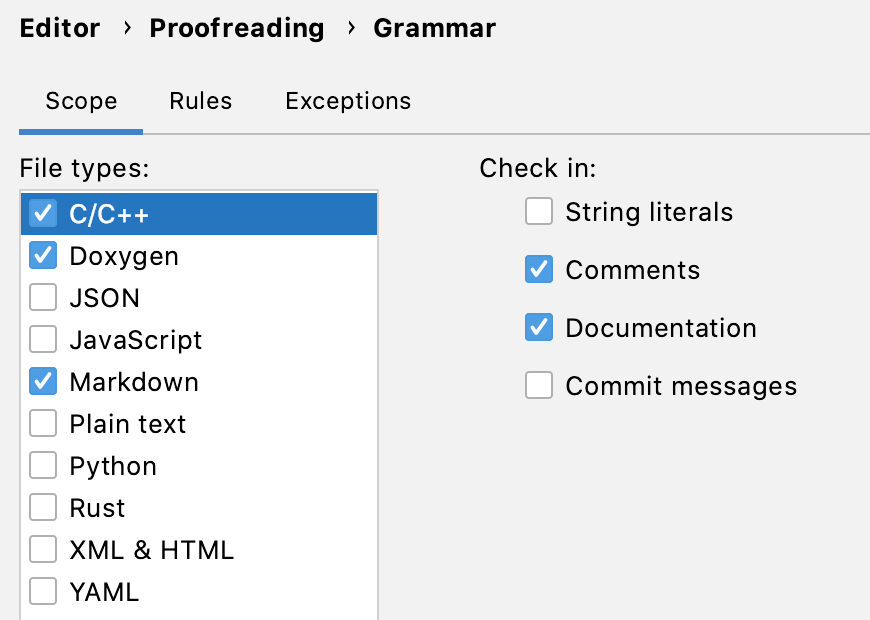Enable the Rust file type checkbox
This screenshot has width=870, height=620.
[42, 507]
